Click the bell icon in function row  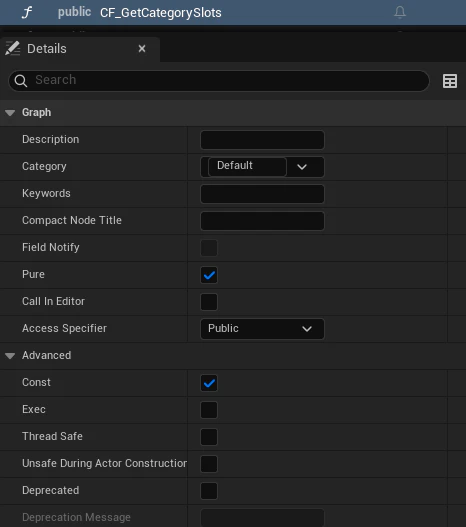point(400,12)
